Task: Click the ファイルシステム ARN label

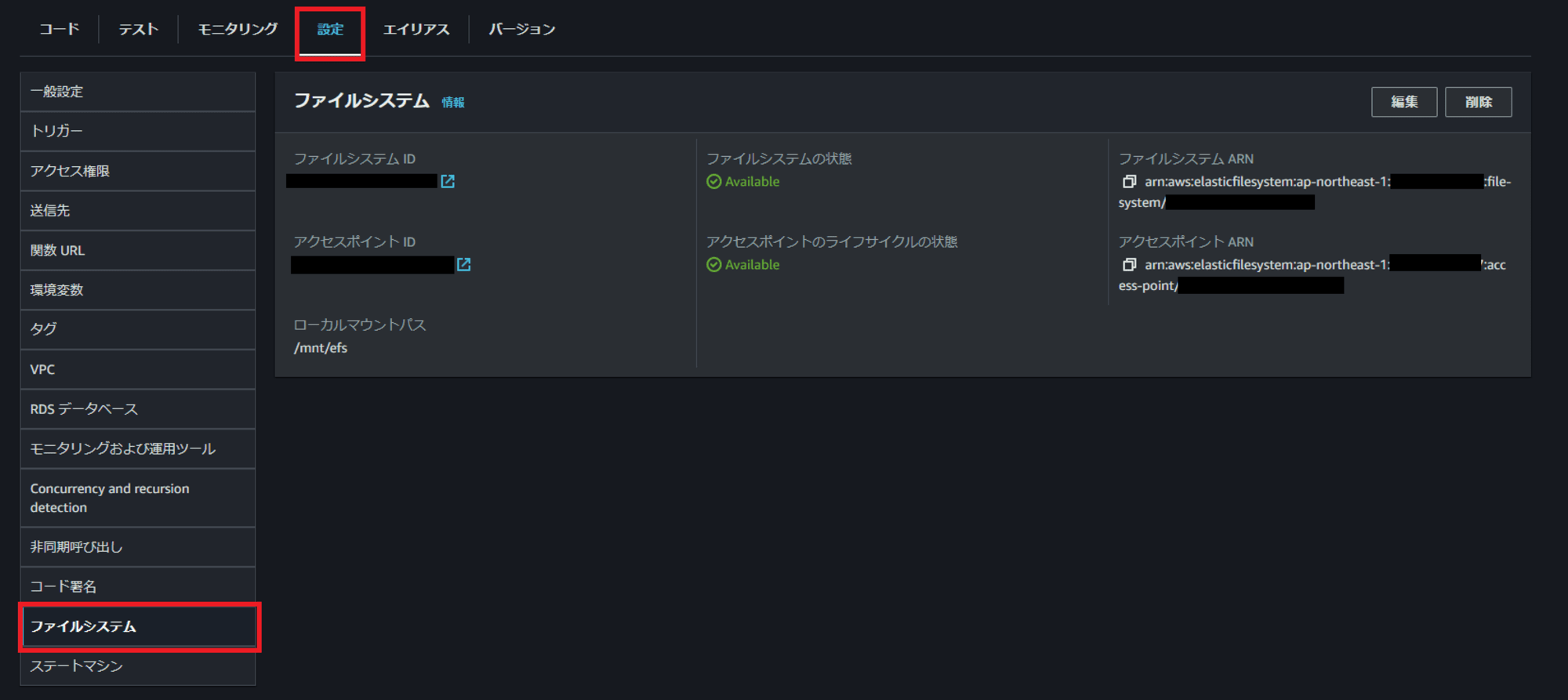Action: [1186, 159]
